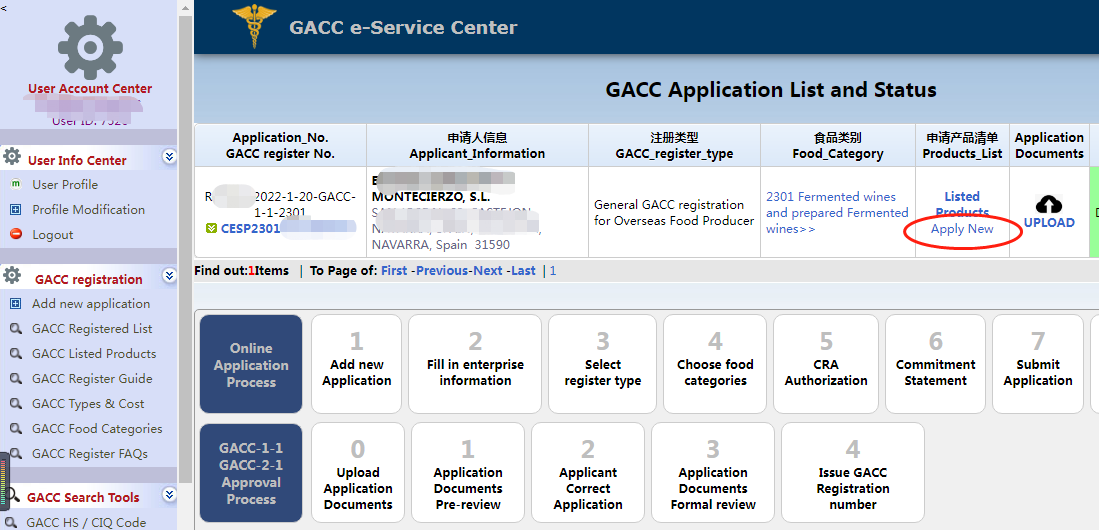Go to the Next page of results
1099x530 pixels.
(487, 271)
